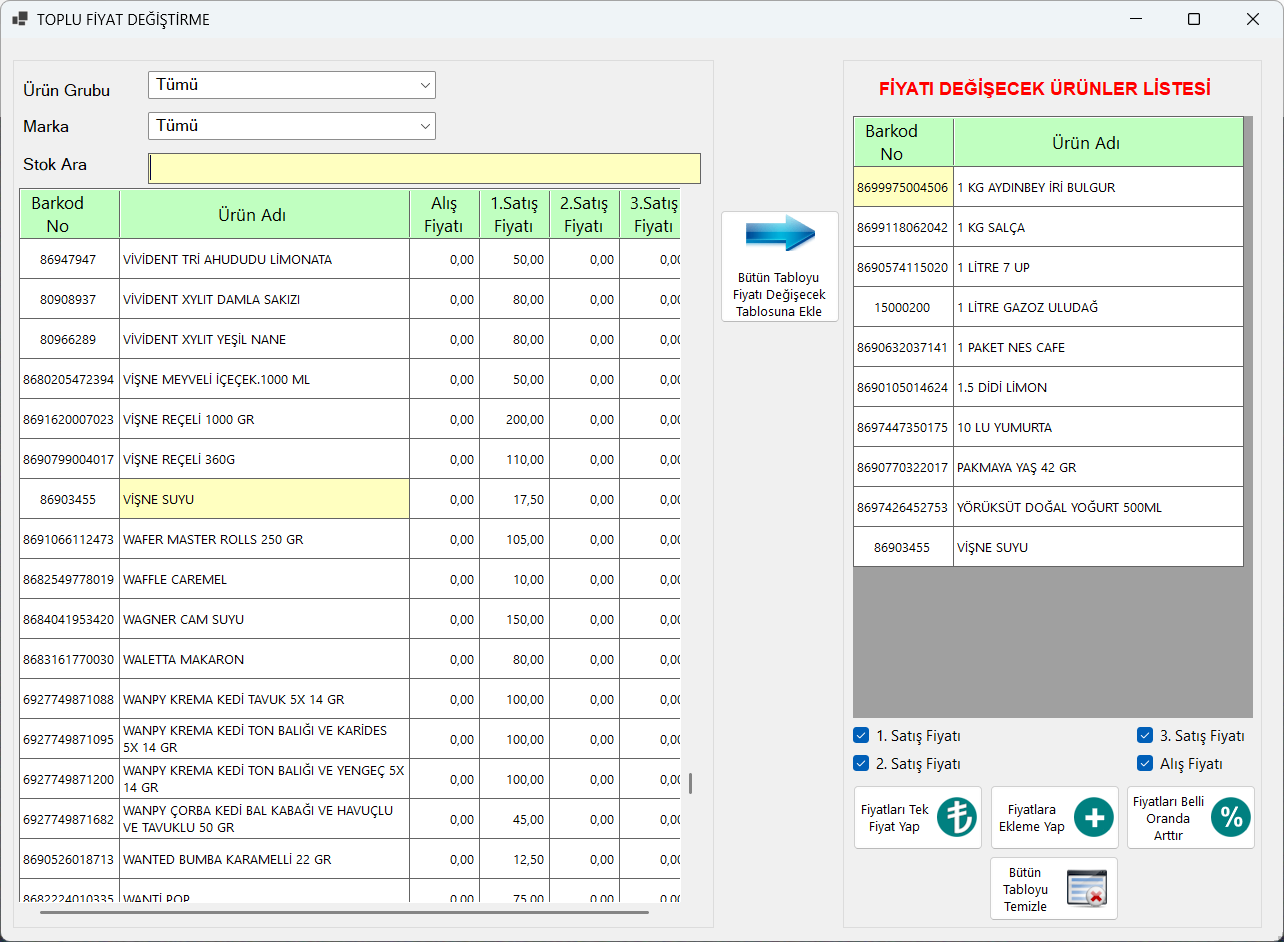Toggle the 3. Satış Fiyatı checkbox
The height and width of the screenshot is (942, 1284).
[1145, 735]
